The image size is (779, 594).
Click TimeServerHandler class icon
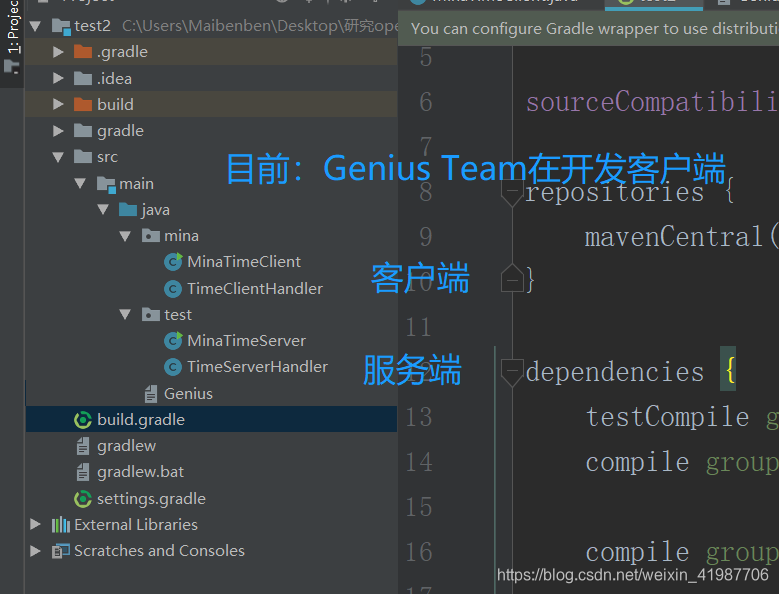[172, 367]
